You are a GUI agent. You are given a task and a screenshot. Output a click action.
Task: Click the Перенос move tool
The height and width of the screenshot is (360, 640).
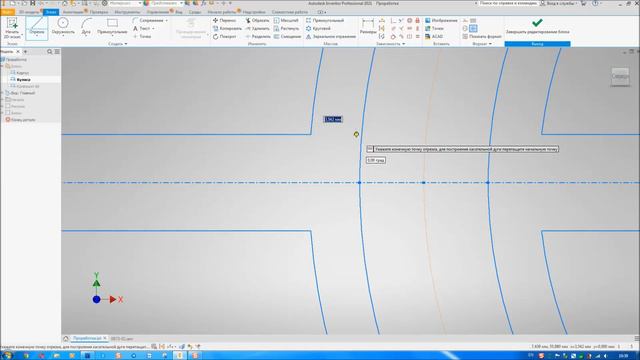(x=224, y=20)
